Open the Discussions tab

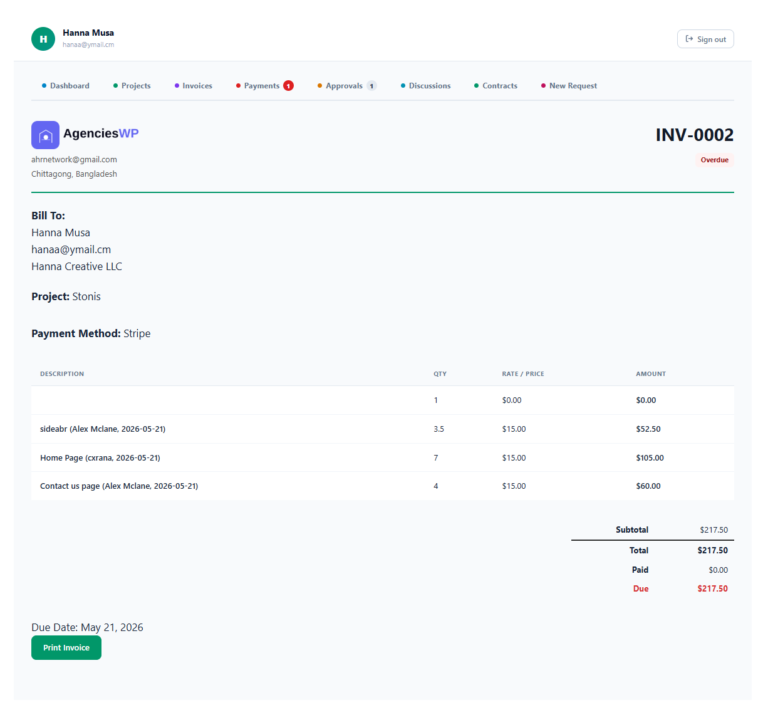426,86
